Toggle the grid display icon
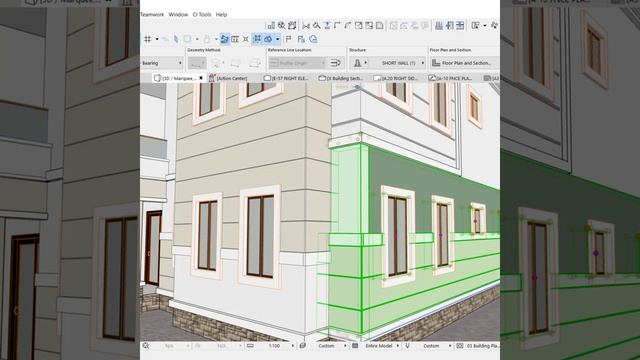Screen dimensions: 640x360 147,39
